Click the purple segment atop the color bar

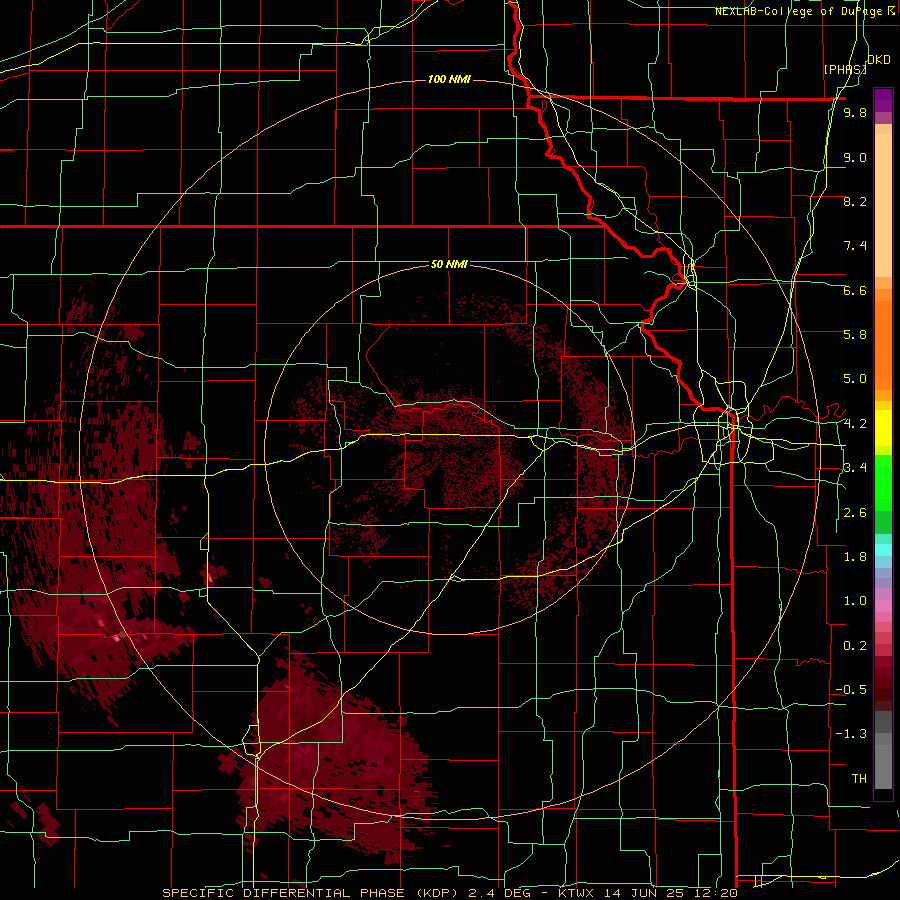point(883,100)
